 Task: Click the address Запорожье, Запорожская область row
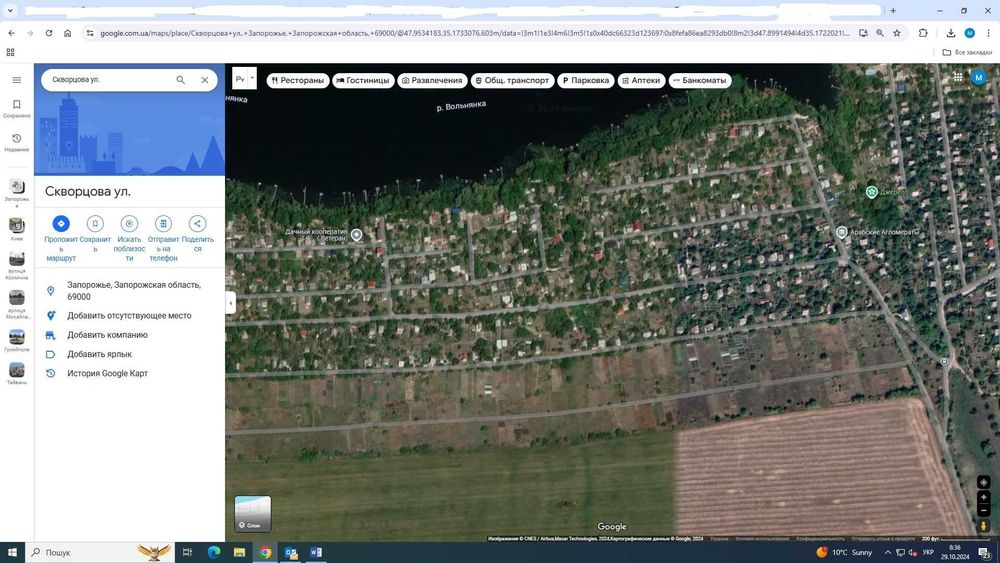point(129,291)
